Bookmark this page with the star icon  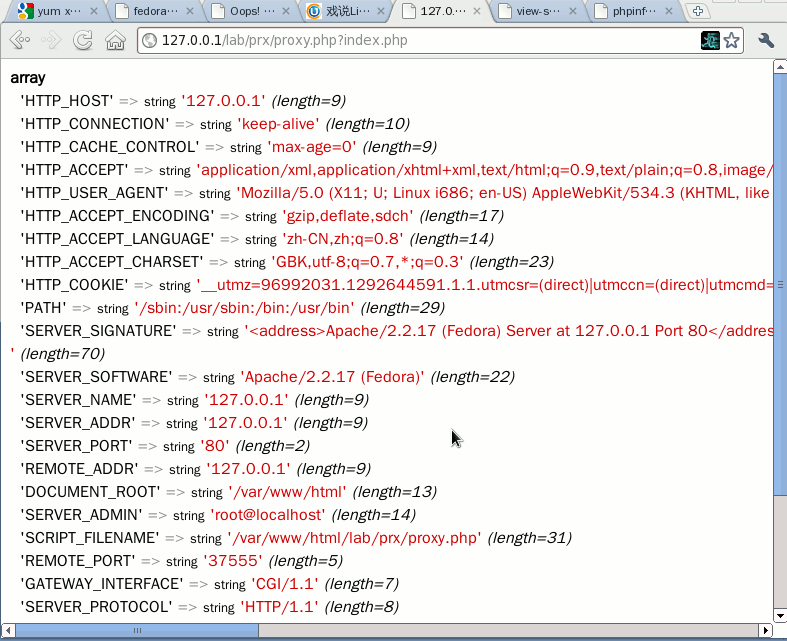(x=732, y=40)
